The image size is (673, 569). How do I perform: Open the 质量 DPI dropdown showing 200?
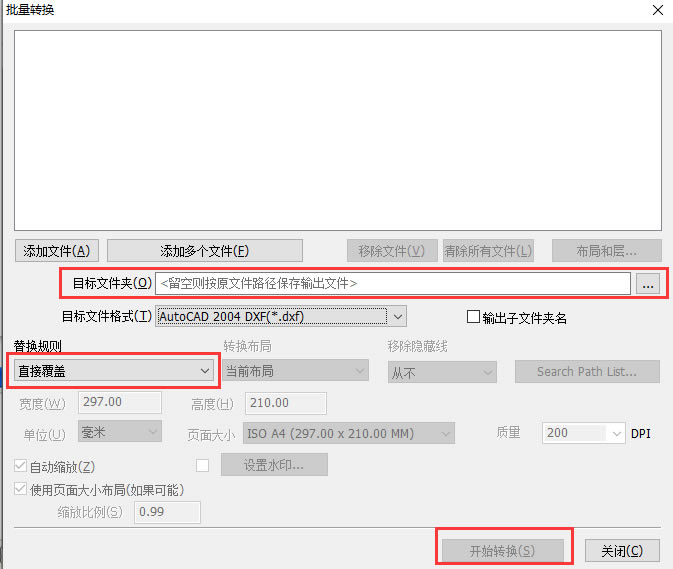[583, 433]
